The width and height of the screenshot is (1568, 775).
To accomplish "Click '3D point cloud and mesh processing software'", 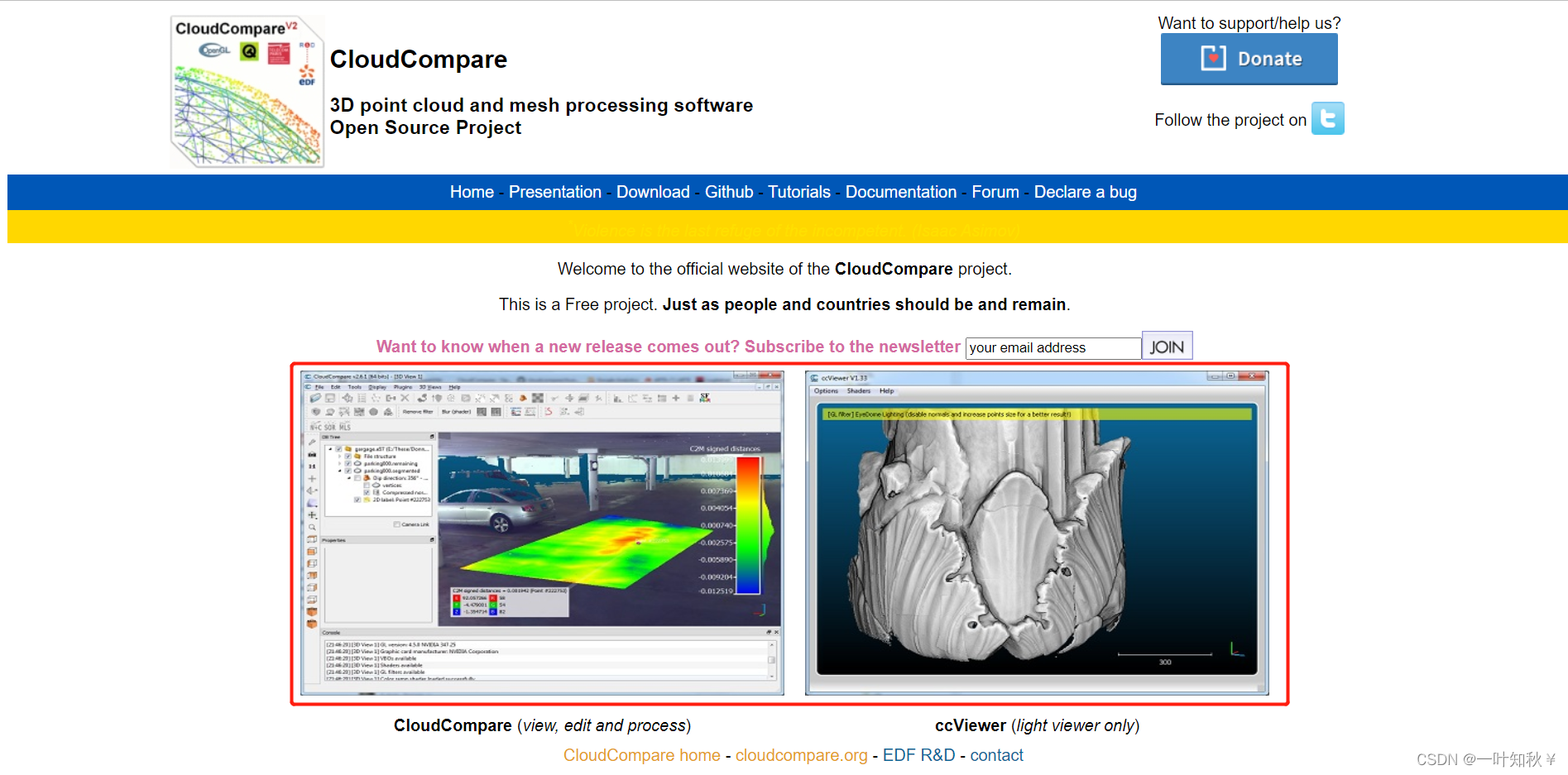I will click(x=541, y=105).
